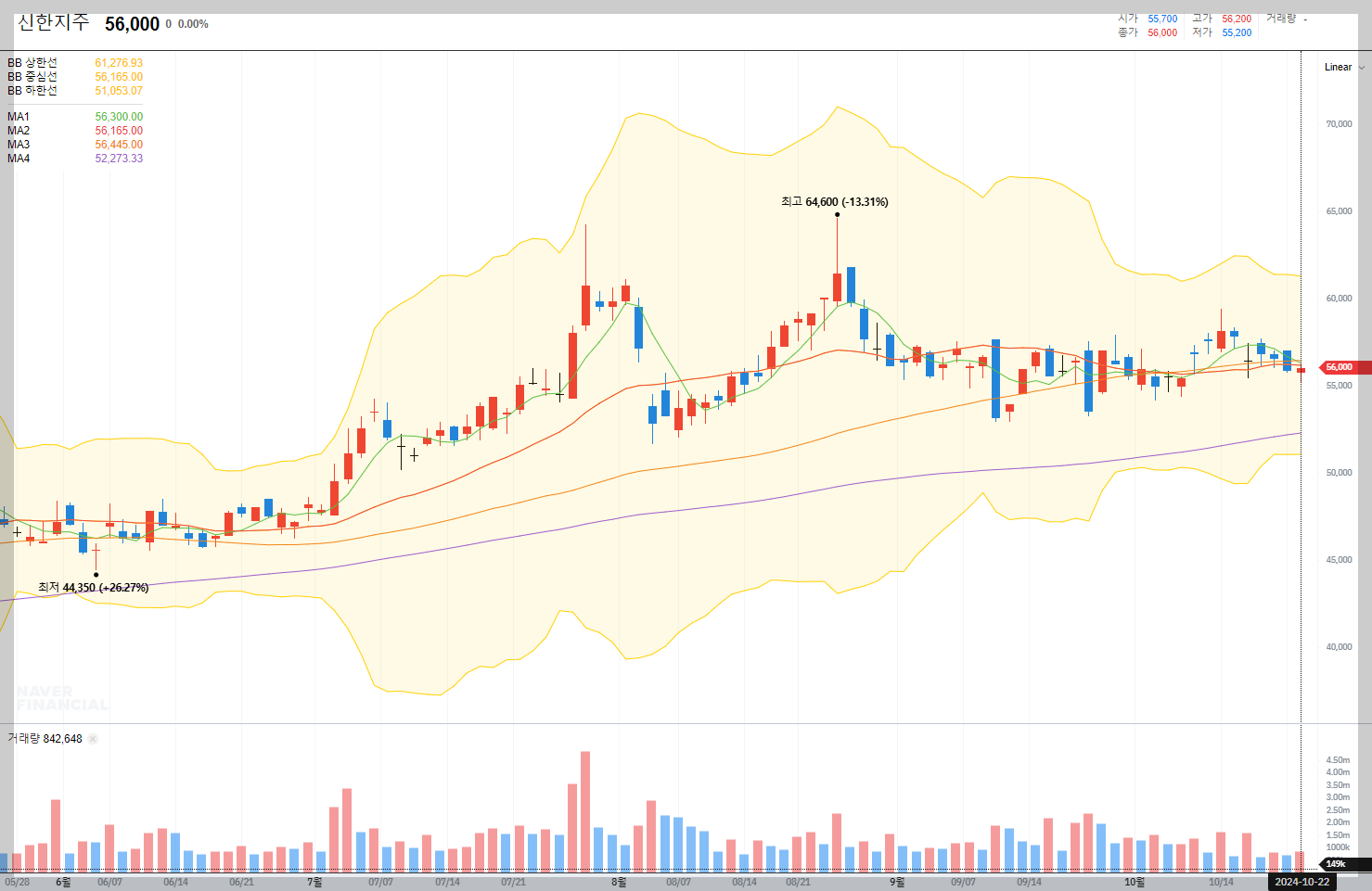Click MA1 value 56,300.00
The height and width of the screenshot is (891, 1372).
(119, 117)
